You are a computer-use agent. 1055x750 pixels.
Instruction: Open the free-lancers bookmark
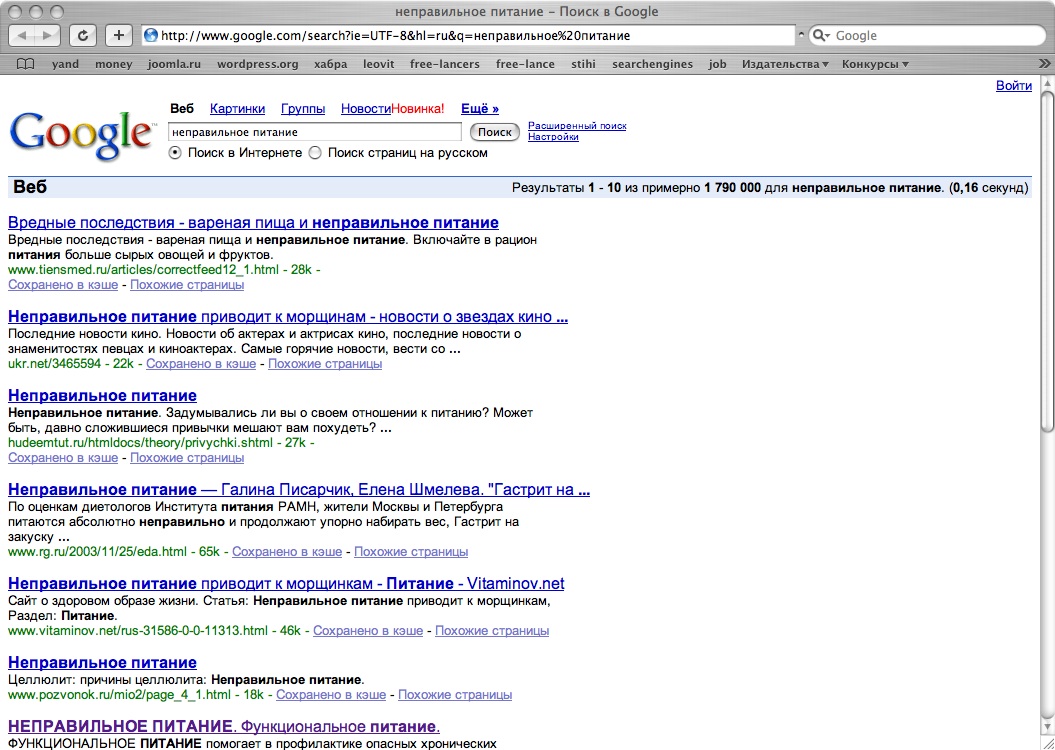click(x=445, y=65)
